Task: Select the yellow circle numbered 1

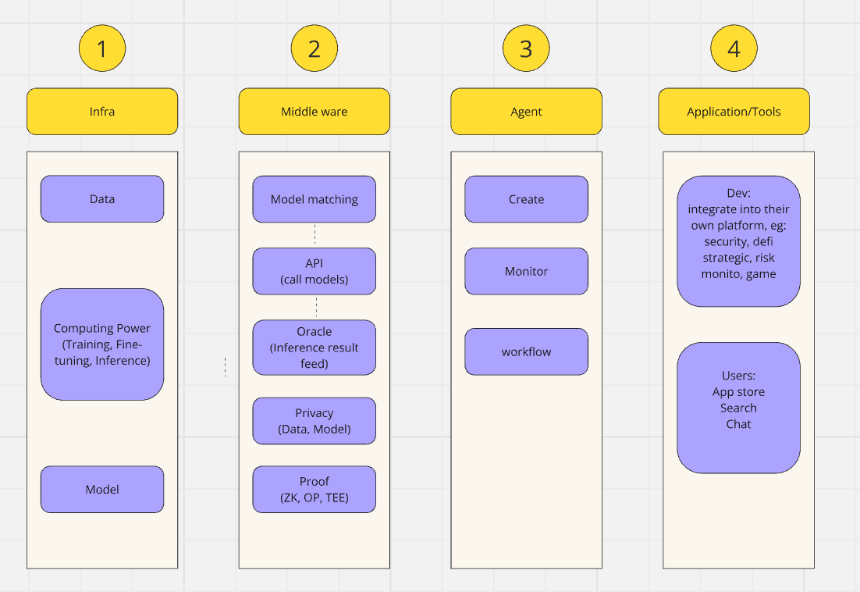Action: pyautogui.click(x=102, y=48)
